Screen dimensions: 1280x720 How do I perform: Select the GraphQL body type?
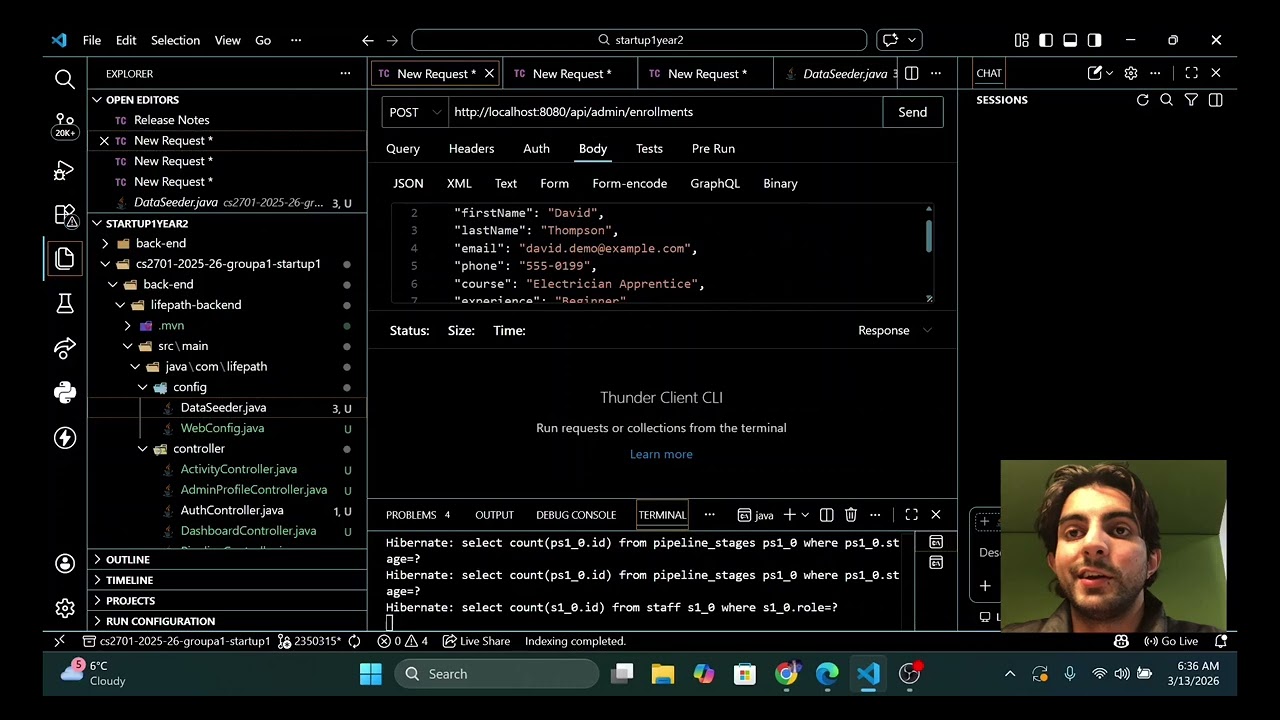pyautogui.click(x=715, y=183)
